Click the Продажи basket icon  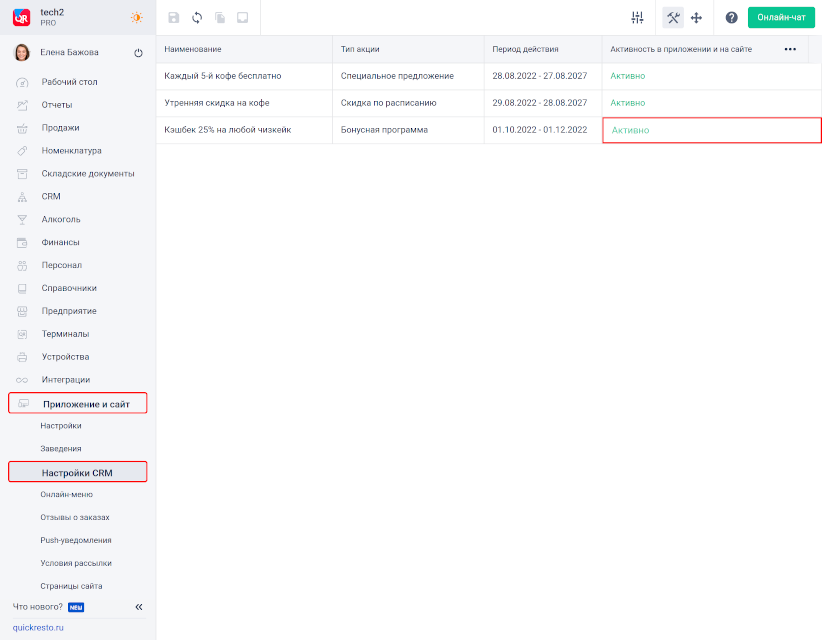(22, 128)
